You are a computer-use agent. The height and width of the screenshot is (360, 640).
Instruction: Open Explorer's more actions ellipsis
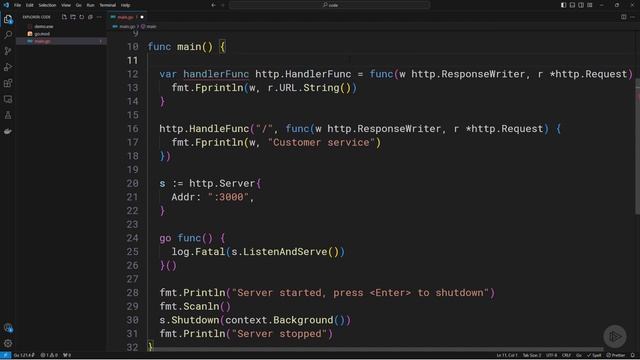pyautogui.click(x=99, y=17)
